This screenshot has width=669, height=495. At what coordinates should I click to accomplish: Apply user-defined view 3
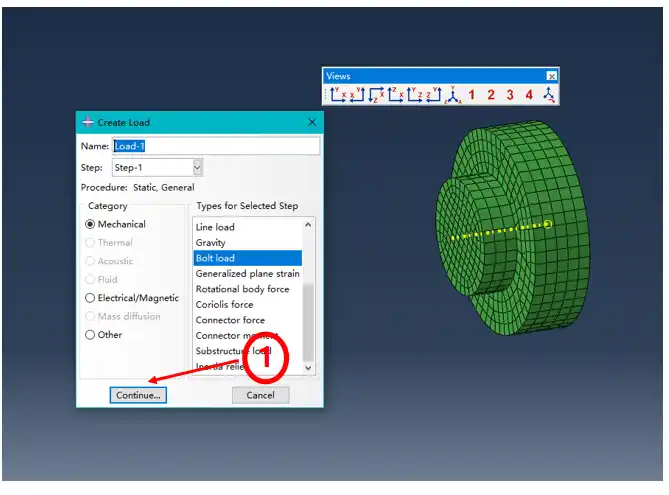pos(510,95)
